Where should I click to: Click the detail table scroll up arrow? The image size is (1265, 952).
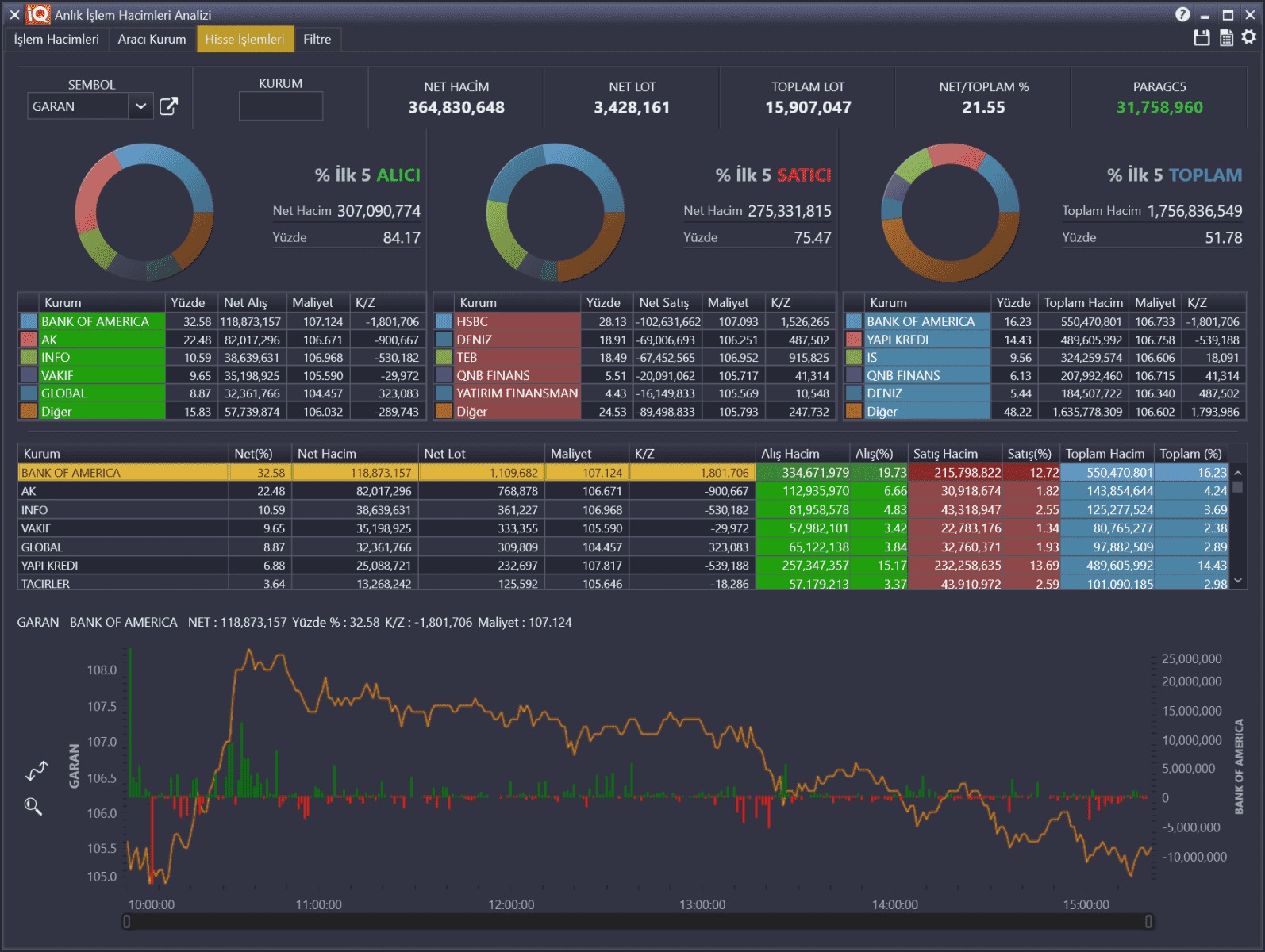tap(1238, 472)
